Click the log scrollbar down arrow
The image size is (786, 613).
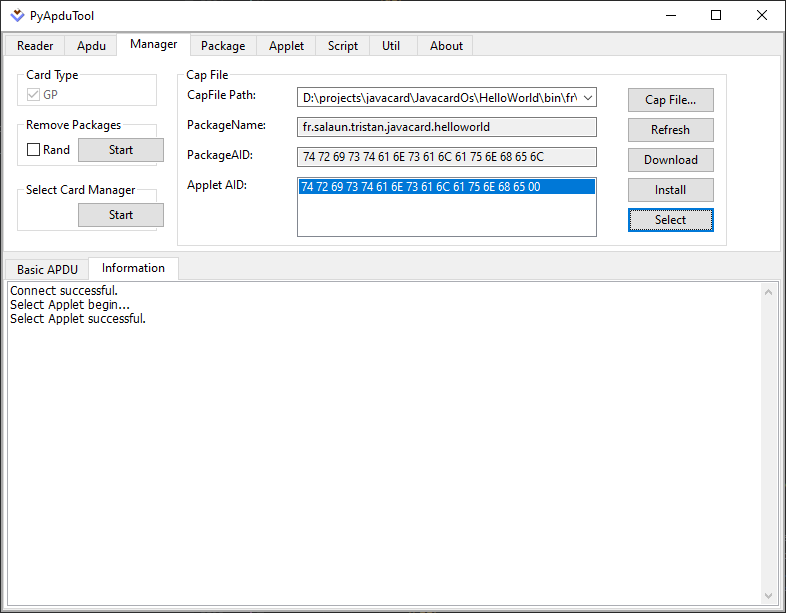click(x=769, y=596)
